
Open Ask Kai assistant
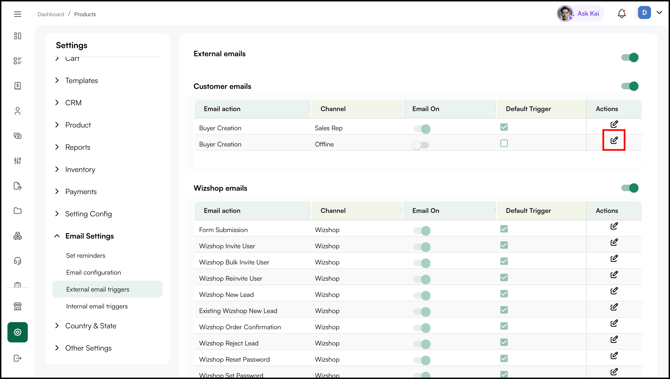point(580,14)
